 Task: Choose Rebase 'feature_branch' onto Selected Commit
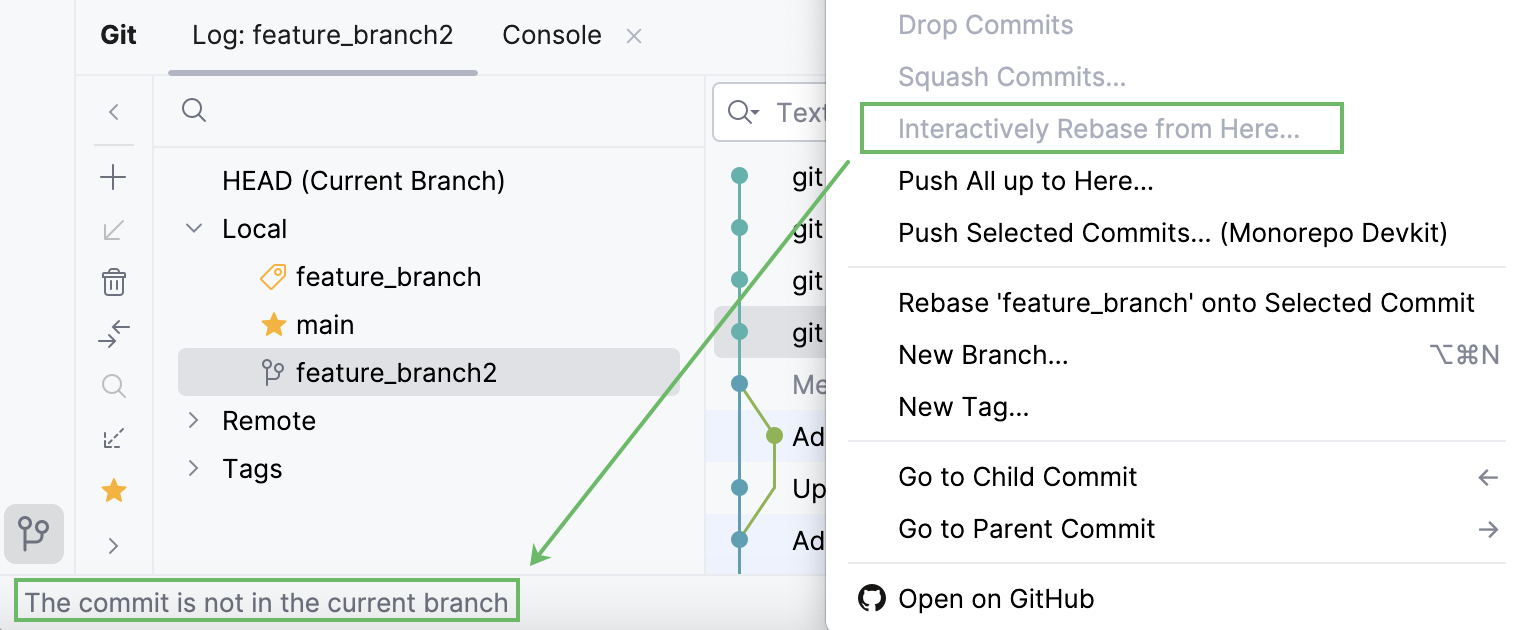point(1185,302)
